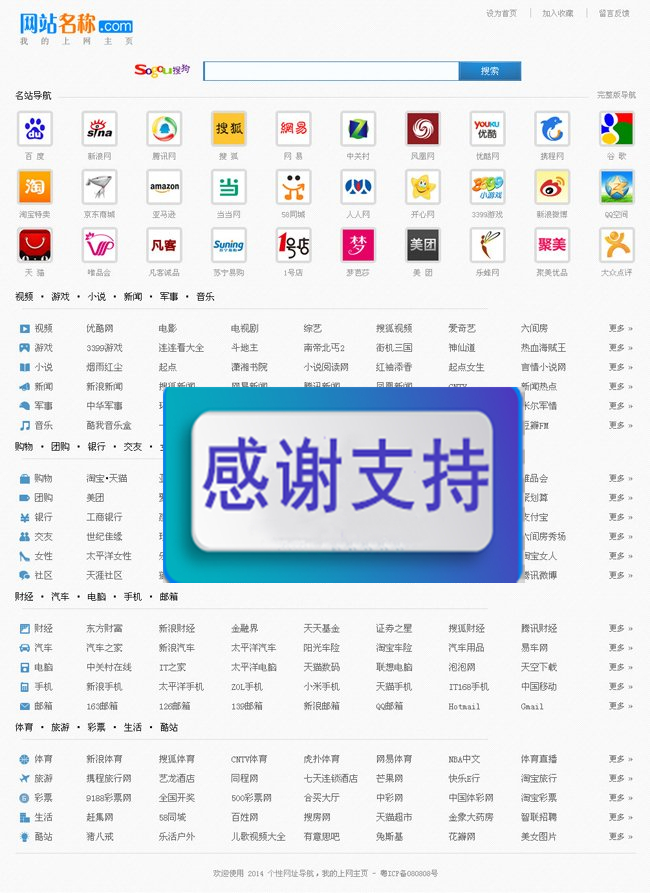Expand 更多 in the 酷站 row
The width and height of the screenshot is (650, 893).
(x=620, y=836)
